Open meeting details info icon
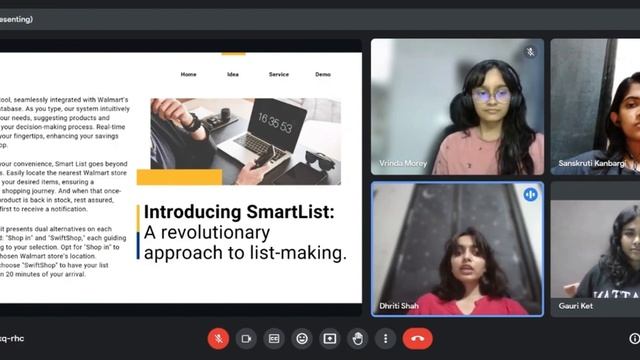Image resolution: width=640 pixels, height=360 pixels. [634, 338]
